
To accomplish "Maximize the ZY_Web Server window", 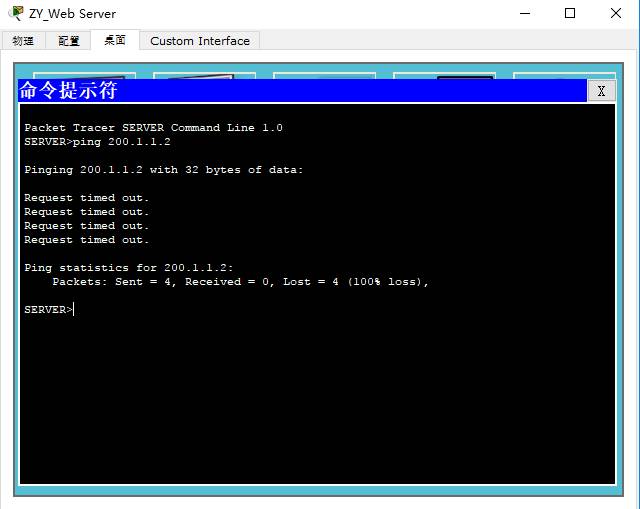I will click(x=570, y=13).
